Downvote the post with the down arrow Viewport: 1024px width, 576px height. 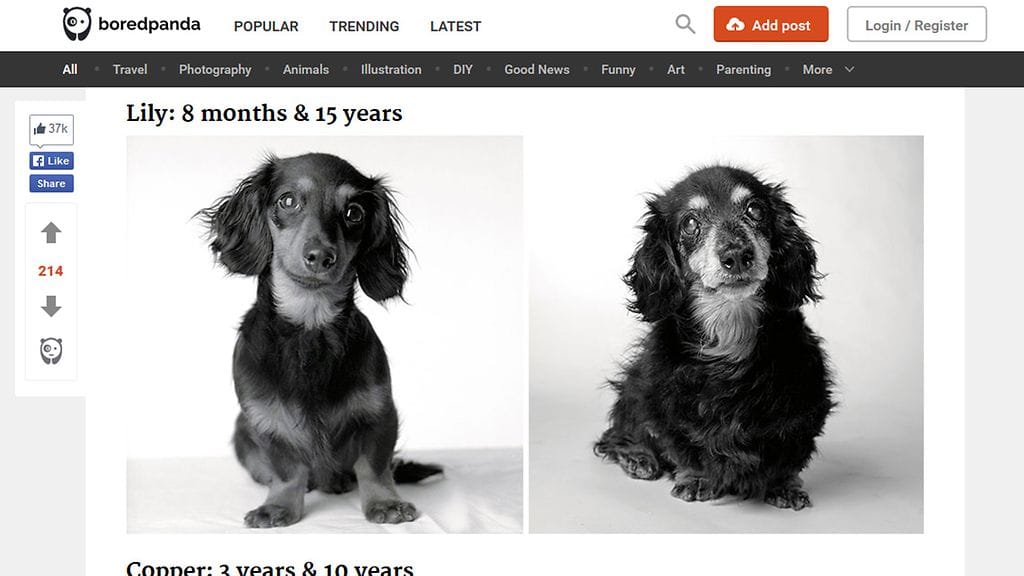click(x=51, y=306)
